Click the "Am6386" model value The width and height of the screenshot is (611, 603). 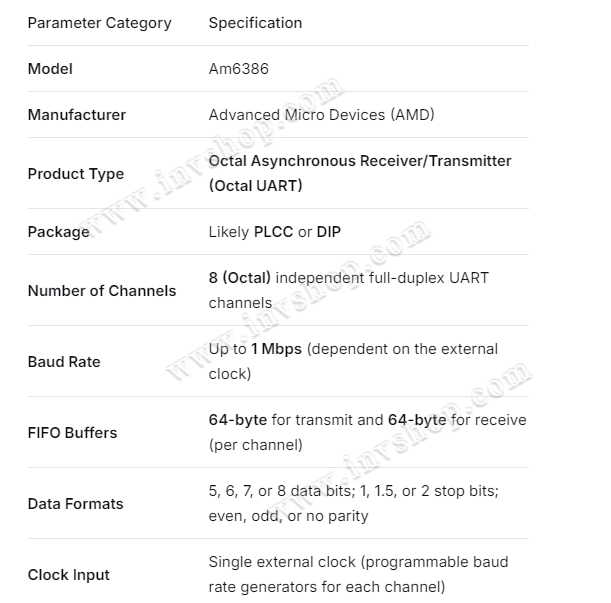[x=238, y=69]
